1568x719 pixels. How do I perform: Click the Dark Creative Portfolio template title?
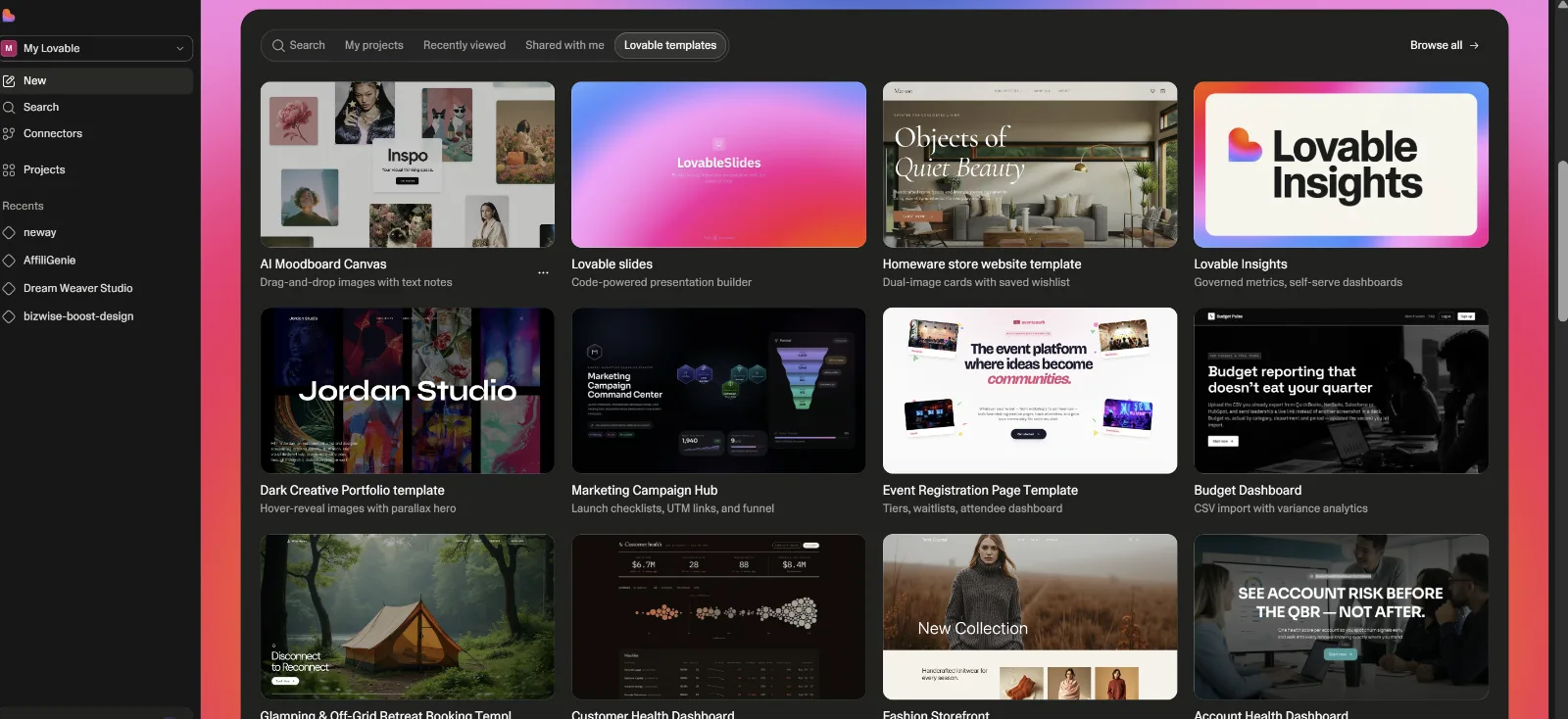(x=352, y=490)
